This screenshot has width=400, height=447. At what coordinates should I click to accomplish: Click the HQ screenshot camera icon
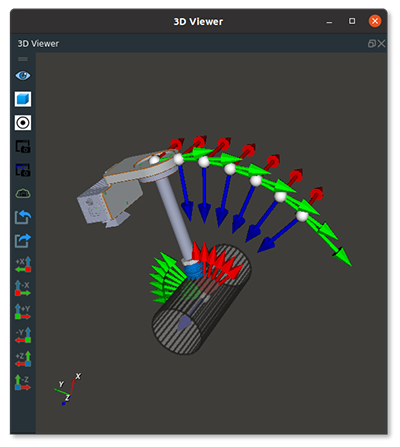pyautogui.click(x=23, y=170)
